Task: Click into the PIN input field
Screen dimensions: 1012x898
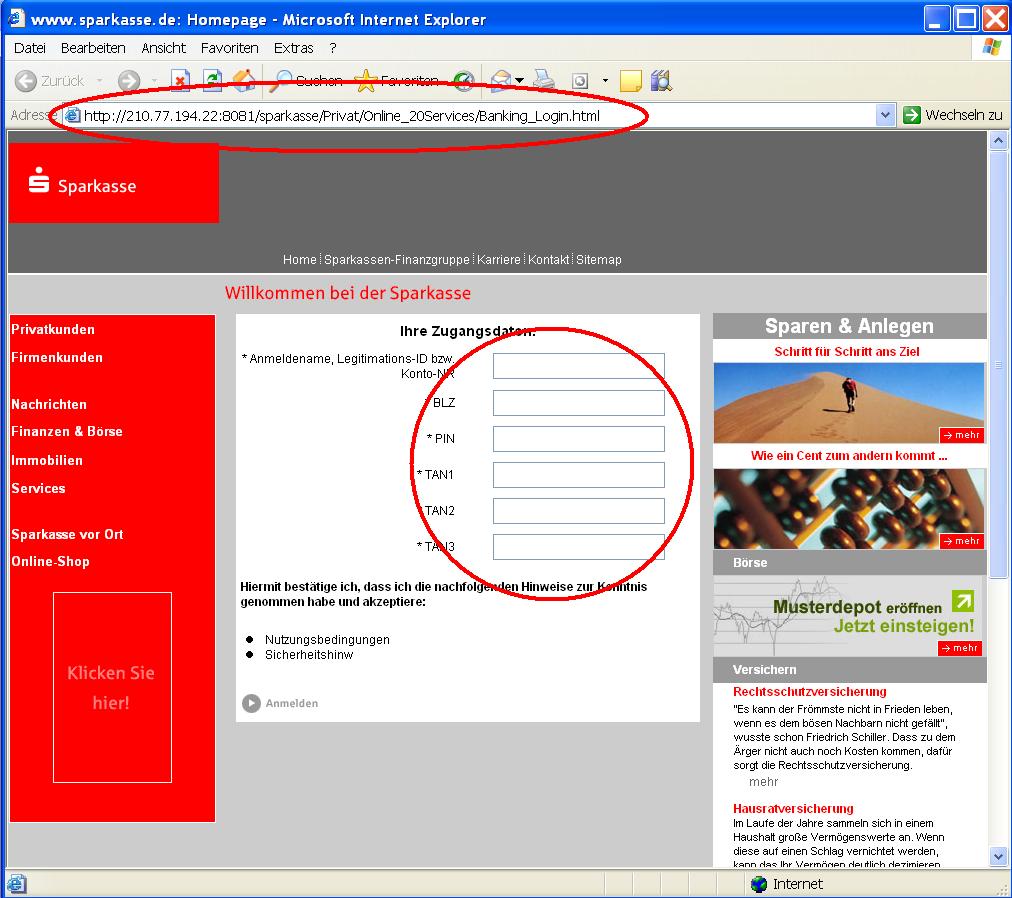Action: pyautogui.click(x=579, y=439)
